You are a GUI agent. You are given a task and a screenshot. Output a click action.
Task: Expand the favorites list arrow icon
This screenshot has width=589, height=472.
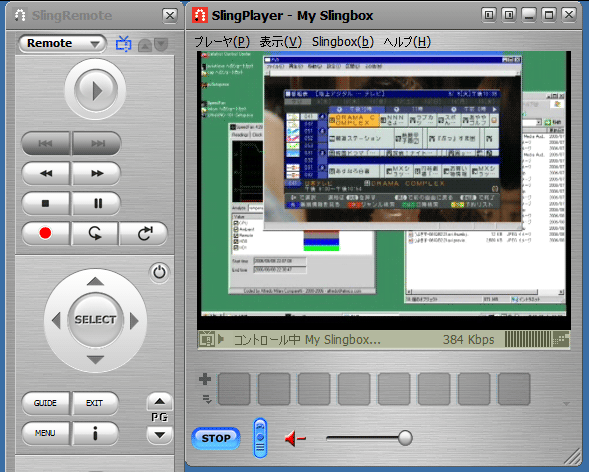[x=207, y=399]
